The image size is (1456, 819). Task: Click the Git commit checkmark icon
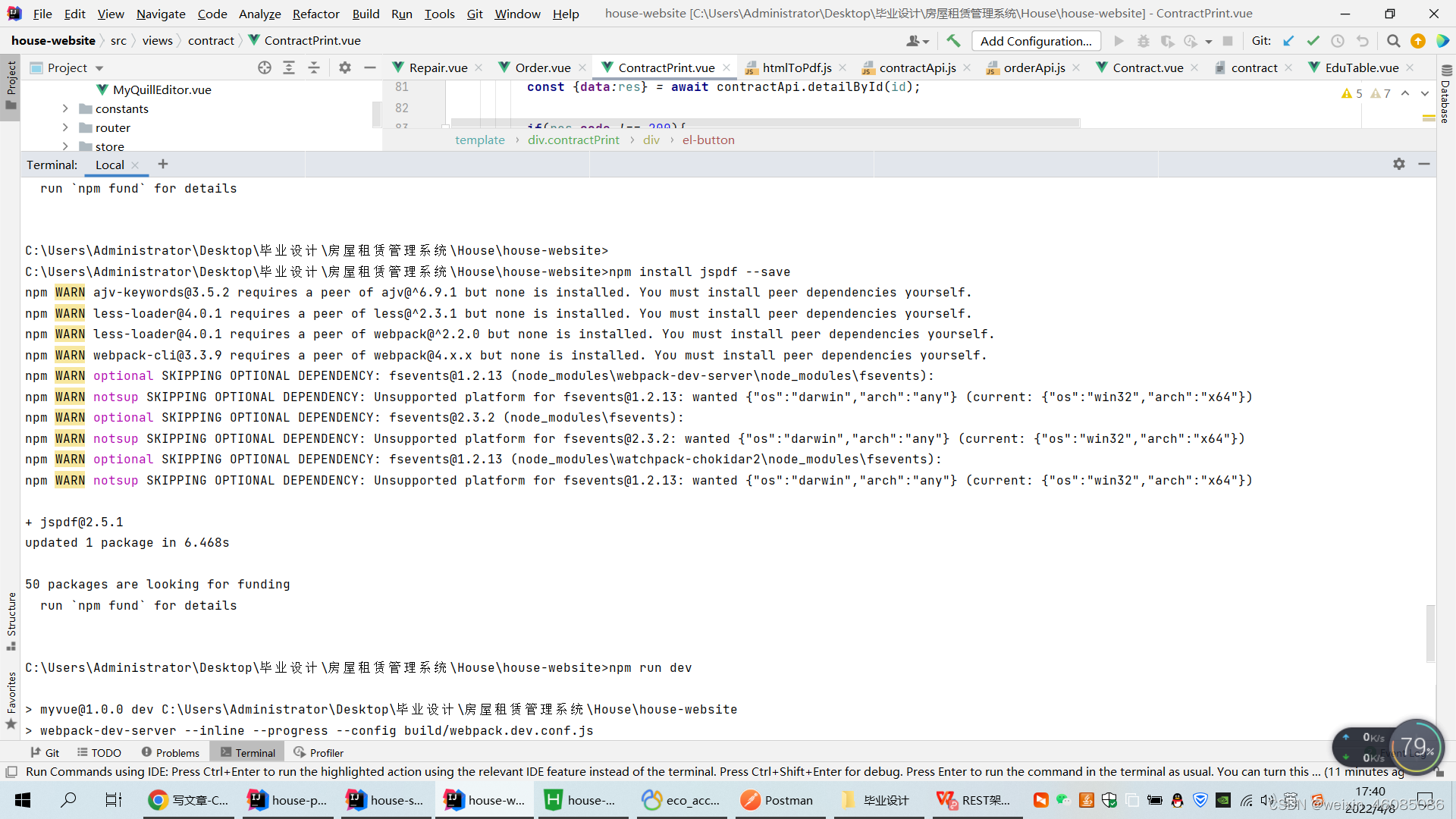pos(1313,41)
